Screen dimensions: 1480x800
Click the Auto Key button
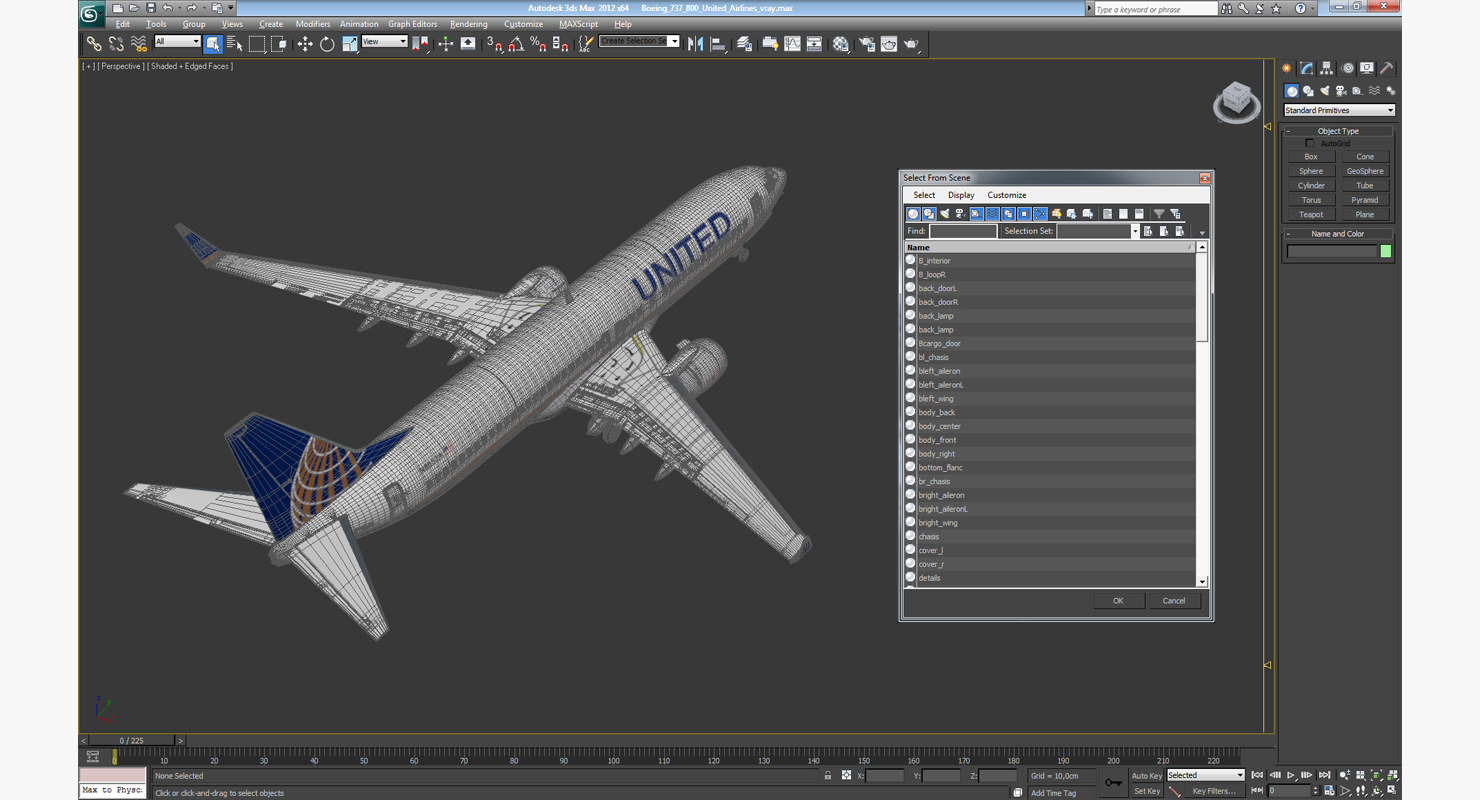coord(1147,775)
